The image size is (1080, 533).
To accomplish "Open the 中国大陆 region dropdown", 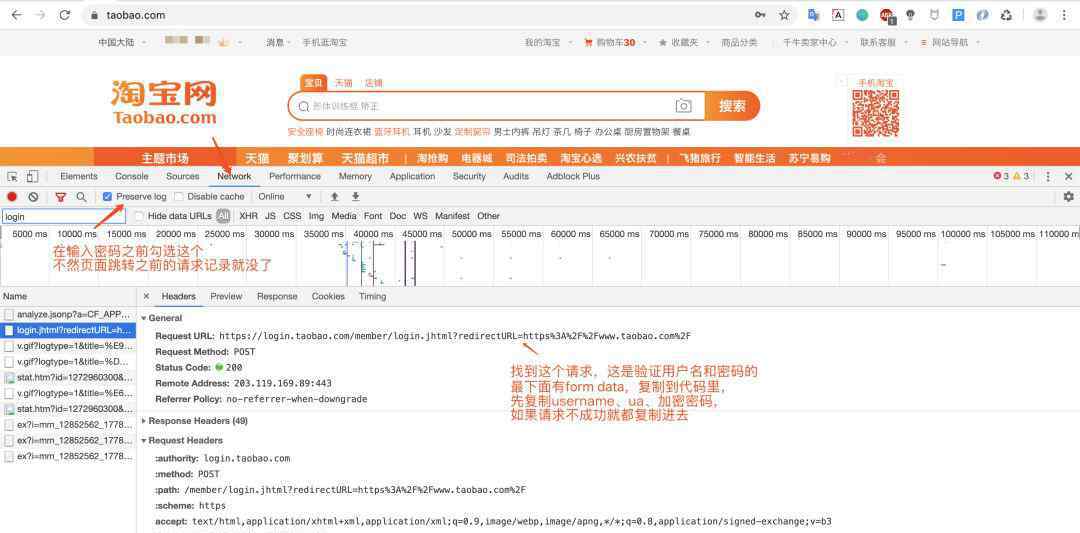I will [121, 43].
